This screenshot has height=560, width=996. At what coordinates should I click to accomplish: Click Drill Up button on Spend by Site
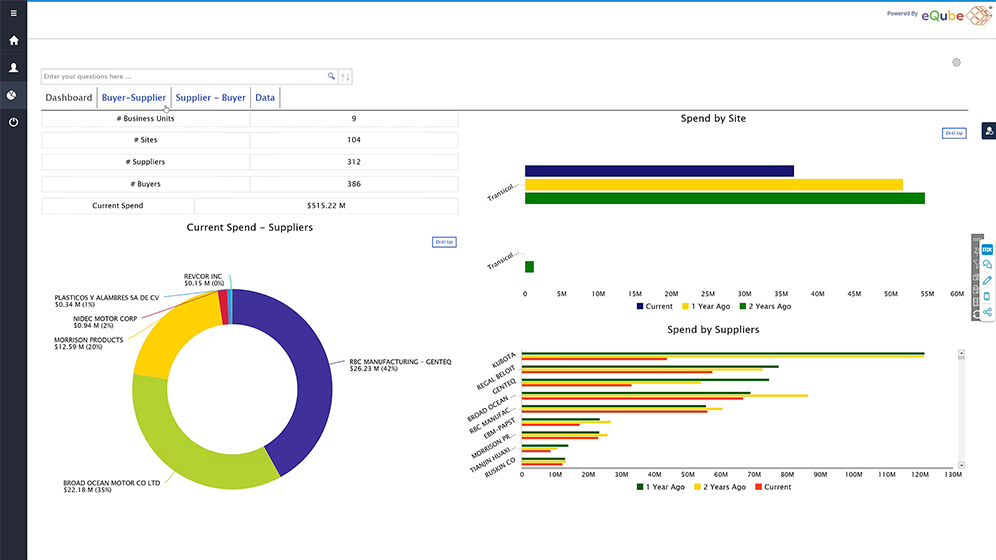(954, 133)
